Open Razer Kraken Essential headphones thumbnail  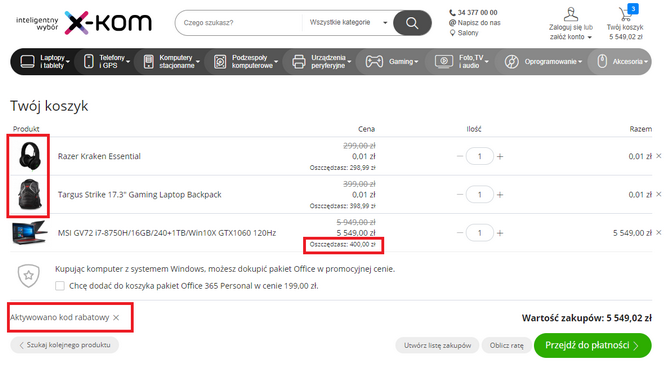click(x=29, y=156)
